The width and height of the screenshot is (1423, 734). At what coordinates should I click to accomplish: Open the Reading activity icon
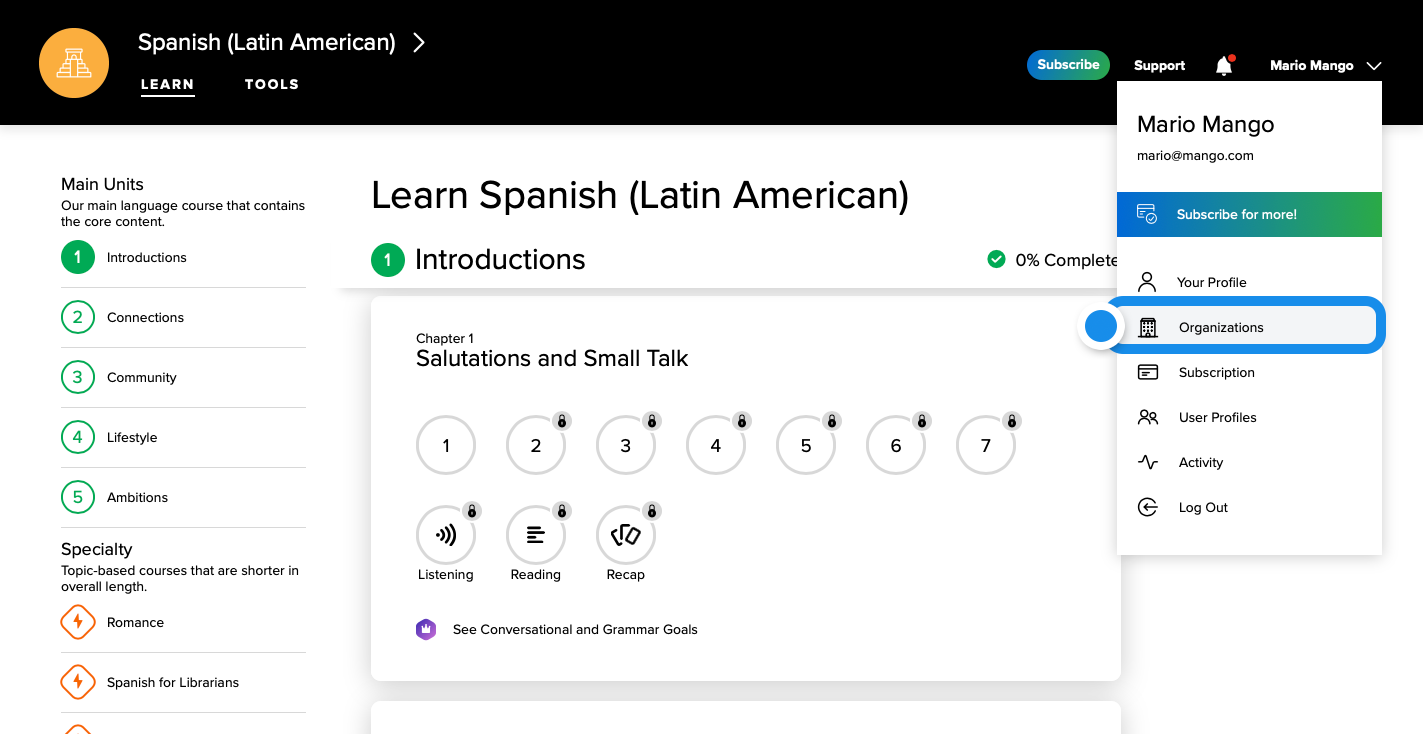(x=536, y=534)
